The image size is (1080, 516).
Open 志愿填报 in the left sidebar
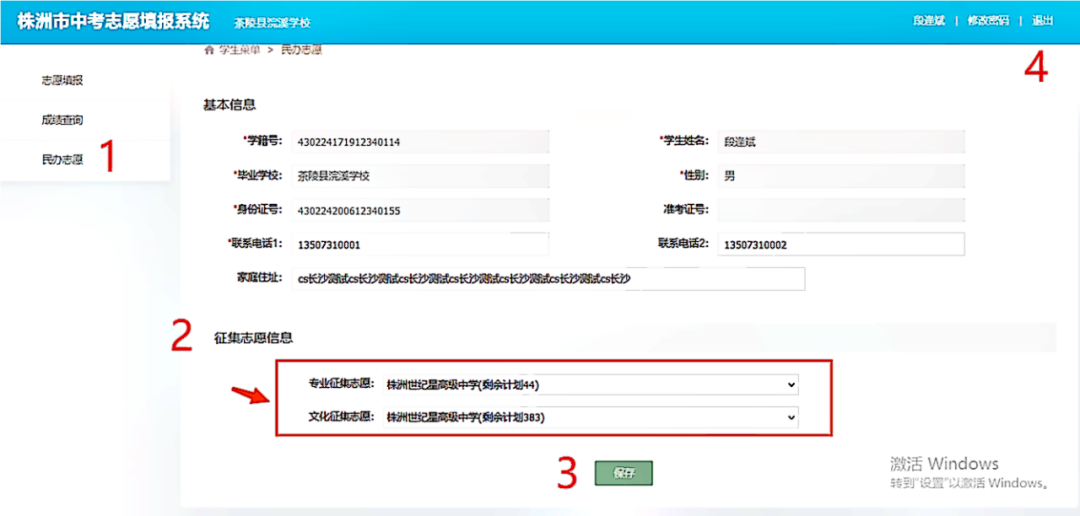[62, 80]
